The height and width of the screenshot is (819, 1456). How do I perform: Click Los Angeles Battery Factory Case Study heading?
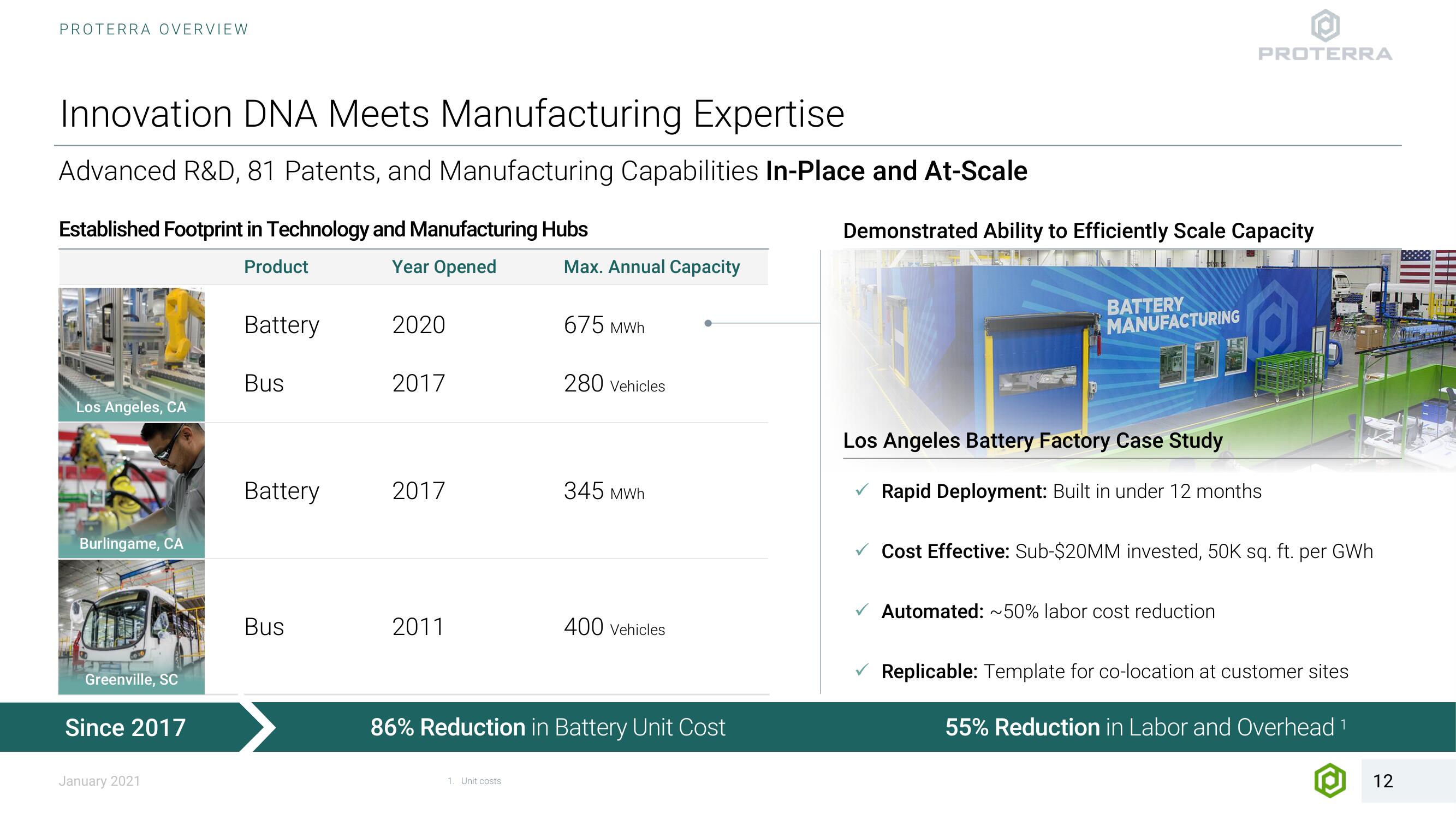pyautogui.click(x=1033, y=440)
